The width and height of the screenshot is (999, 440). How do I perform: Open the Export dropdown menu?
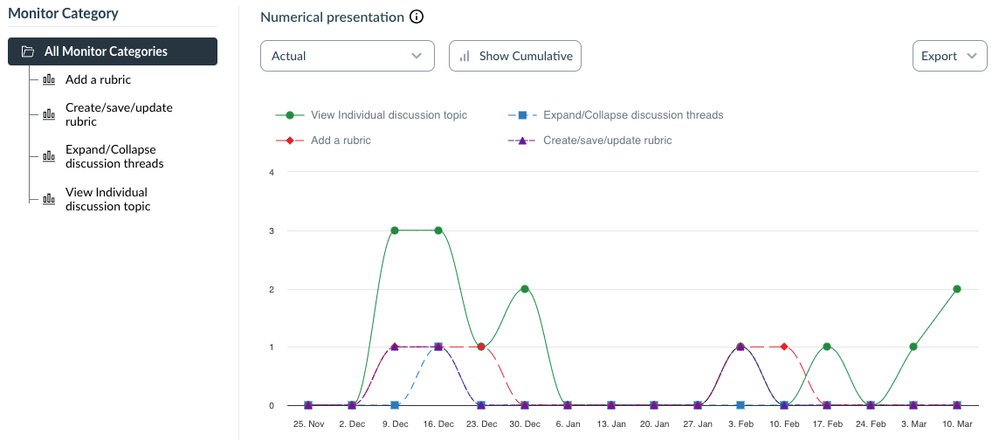coord(949,56)
